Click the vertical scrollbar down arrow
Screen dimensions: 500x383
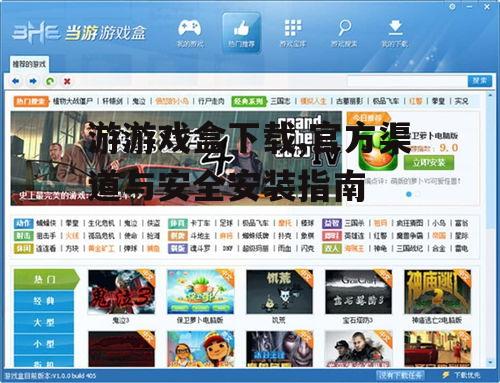[490, 362]
